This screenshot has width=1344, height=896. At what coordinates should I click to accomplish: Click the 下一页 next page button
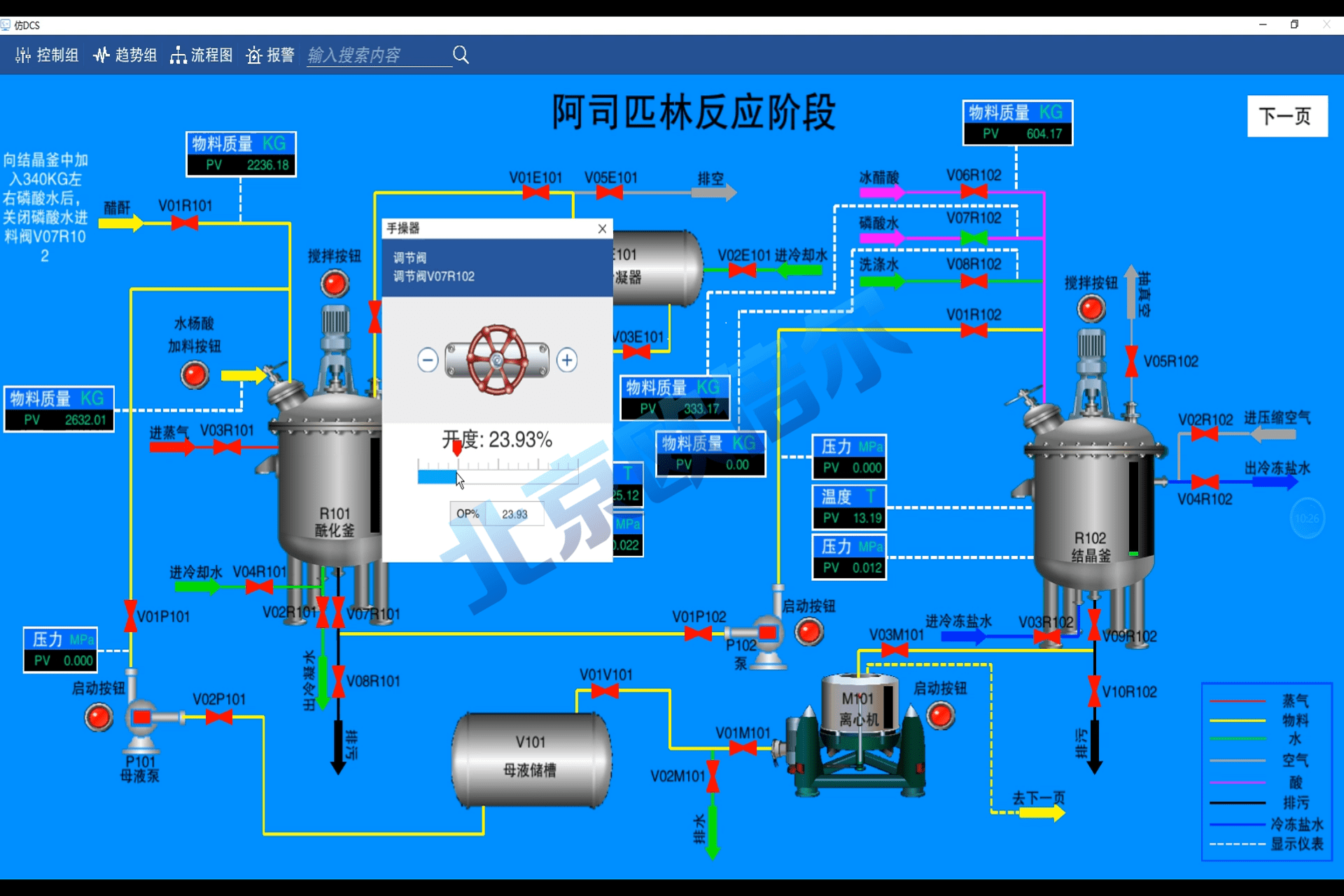pyautogui.click(x=1287, y=116)
